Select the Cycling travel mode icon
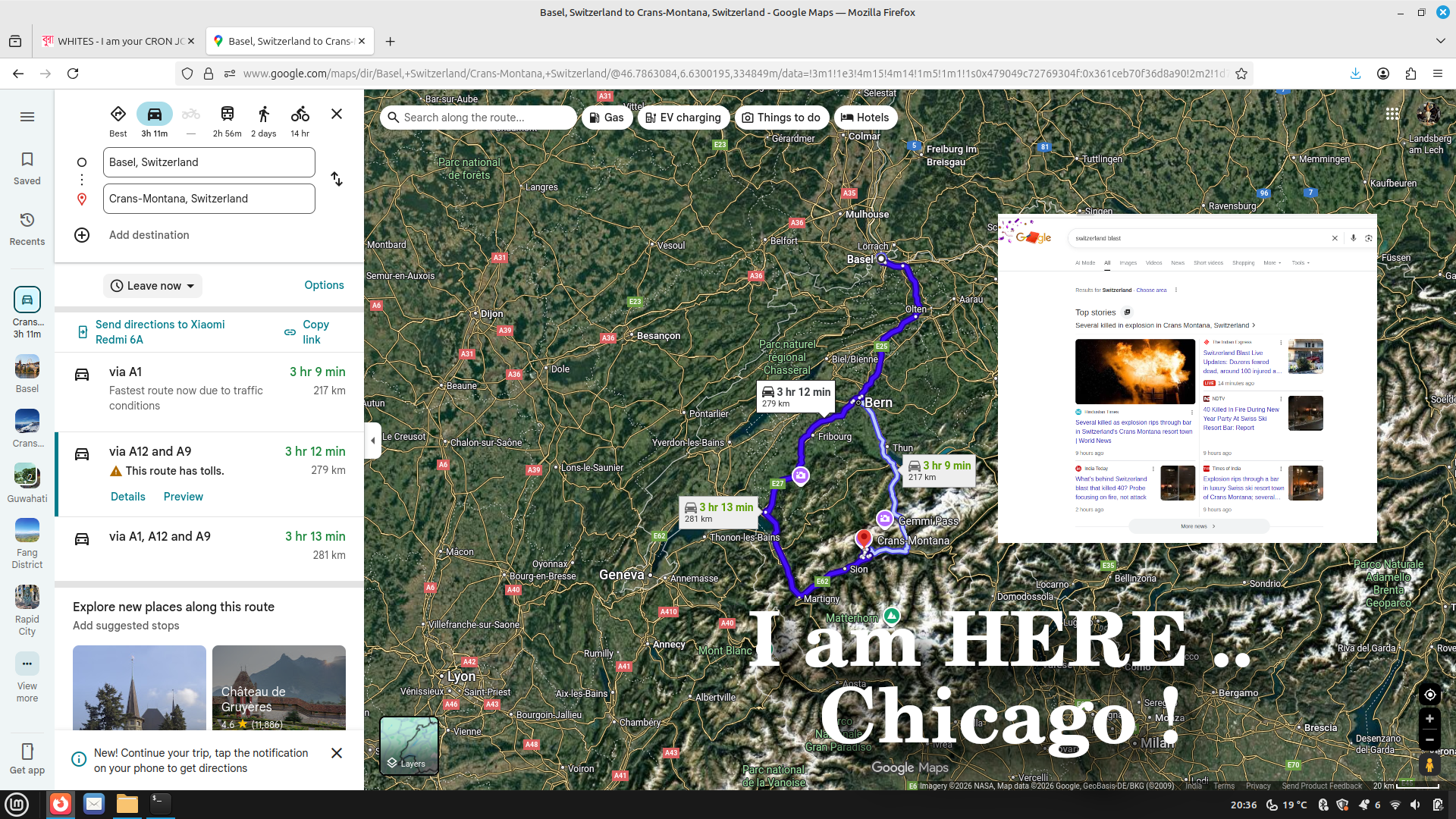The width and height of the screenshot is (1456, 819). 300,115
